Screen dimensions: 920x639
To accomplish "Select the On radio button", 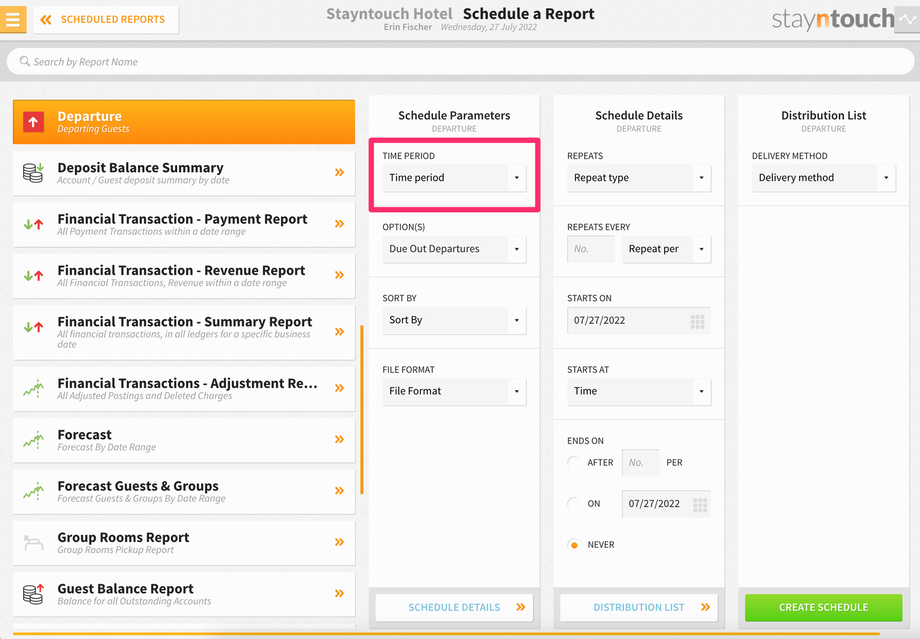I will click(x=574, y=503).
